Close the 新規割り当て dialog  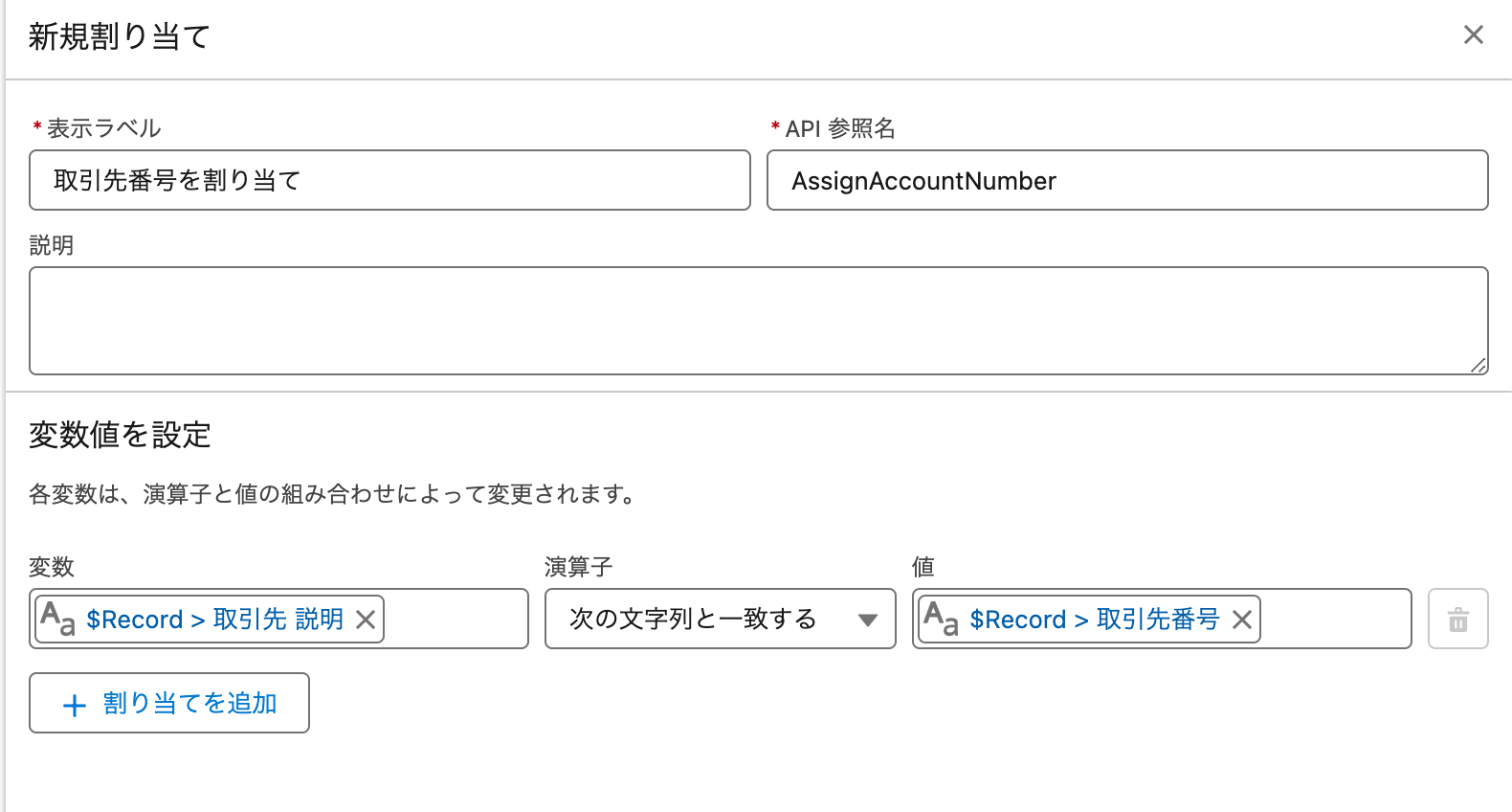[1474, 35]
